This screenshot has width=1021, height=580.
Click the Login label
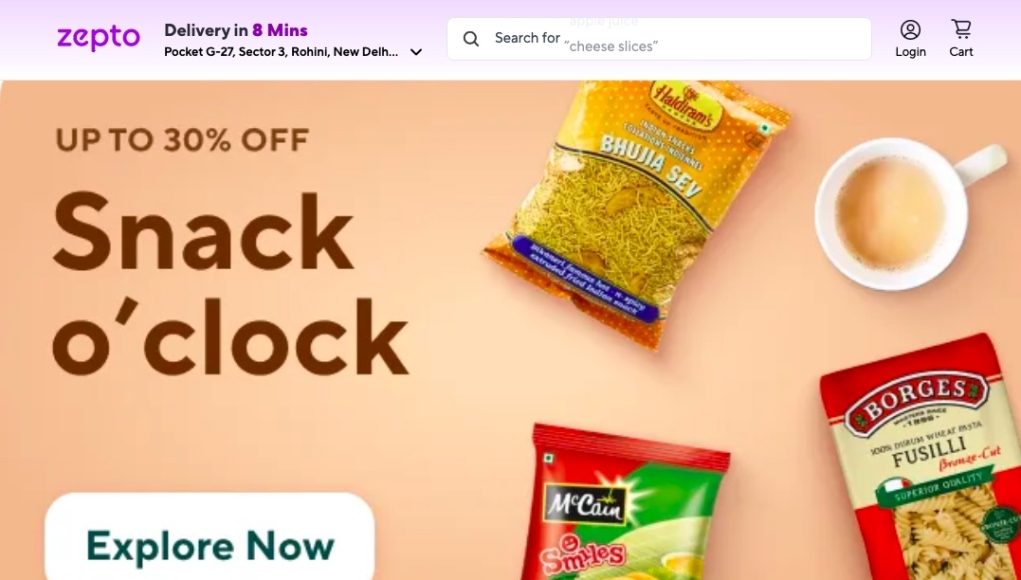coord(910,52)
